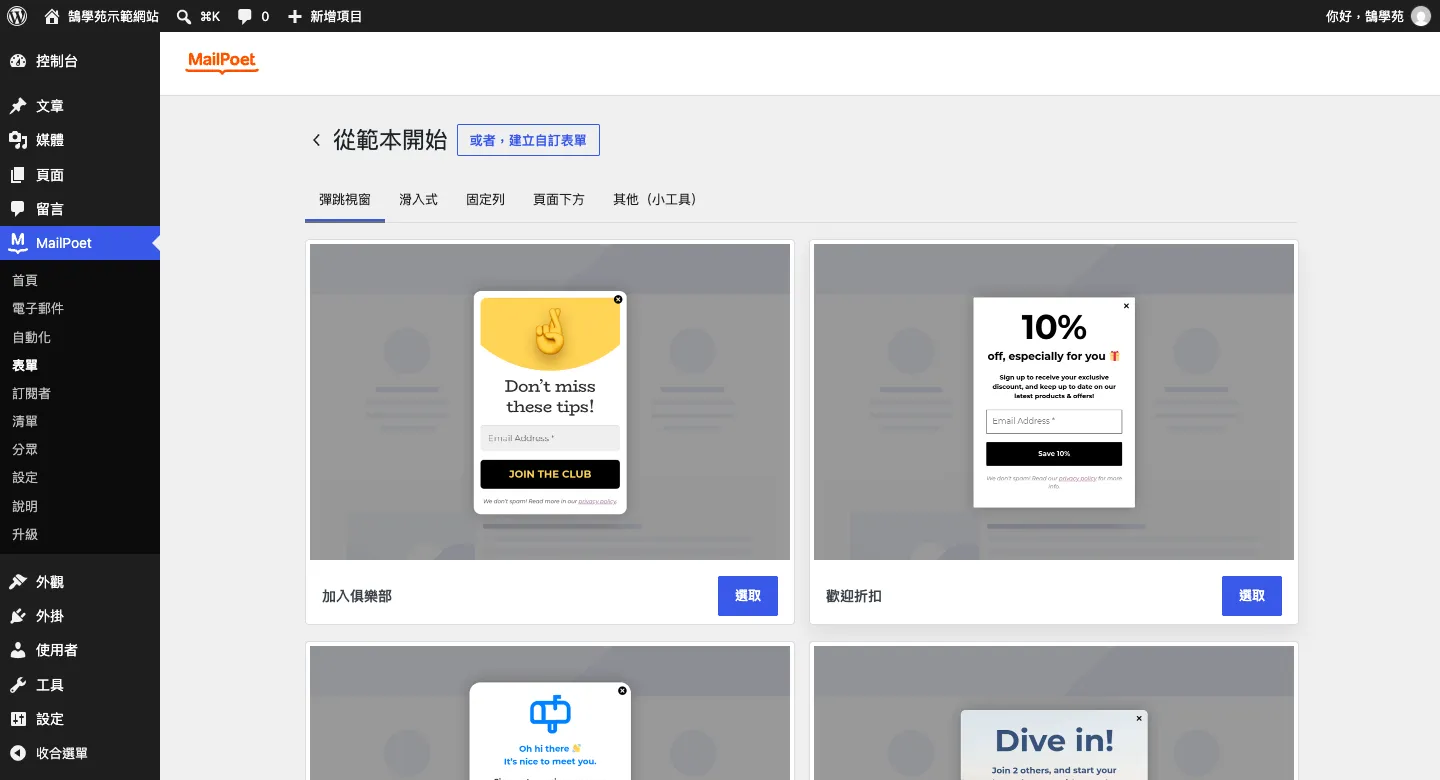Open 自動化 in MailPoet submenu
1440x780 pixels.
[31, 338]
